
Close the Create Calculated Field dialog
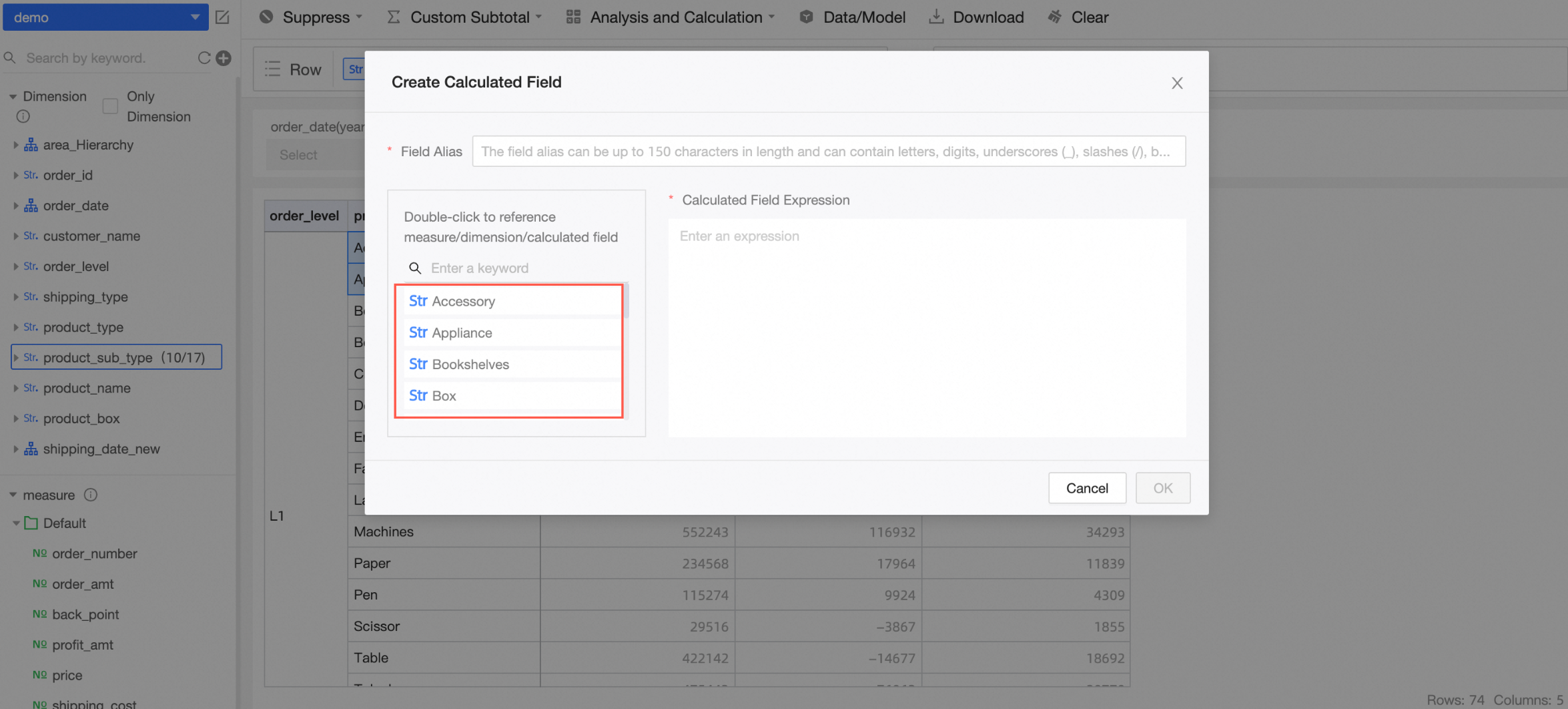click(x=1177, y=83)
